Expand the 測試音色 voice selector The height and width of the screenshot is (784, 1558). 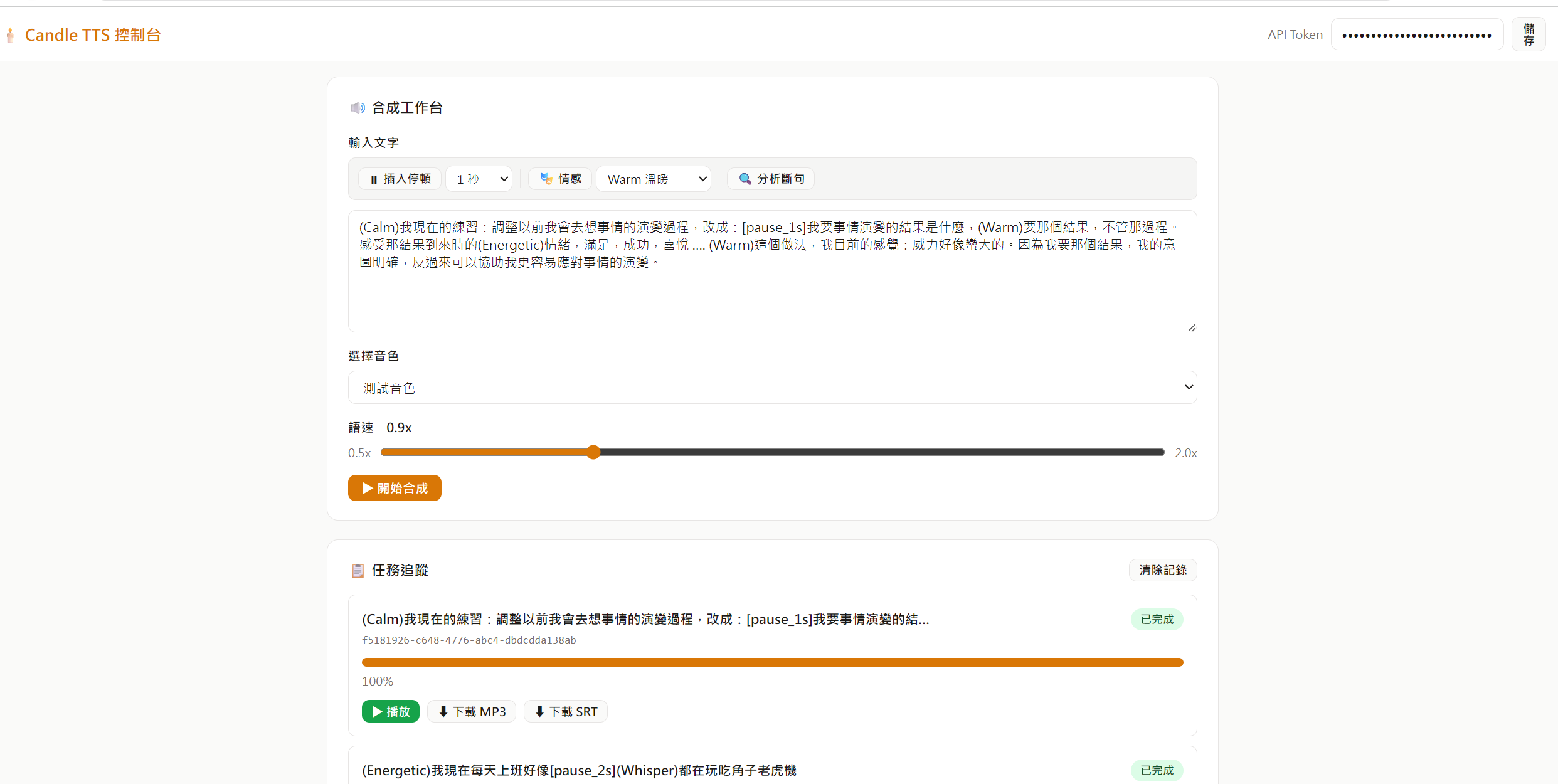[772, 388]
